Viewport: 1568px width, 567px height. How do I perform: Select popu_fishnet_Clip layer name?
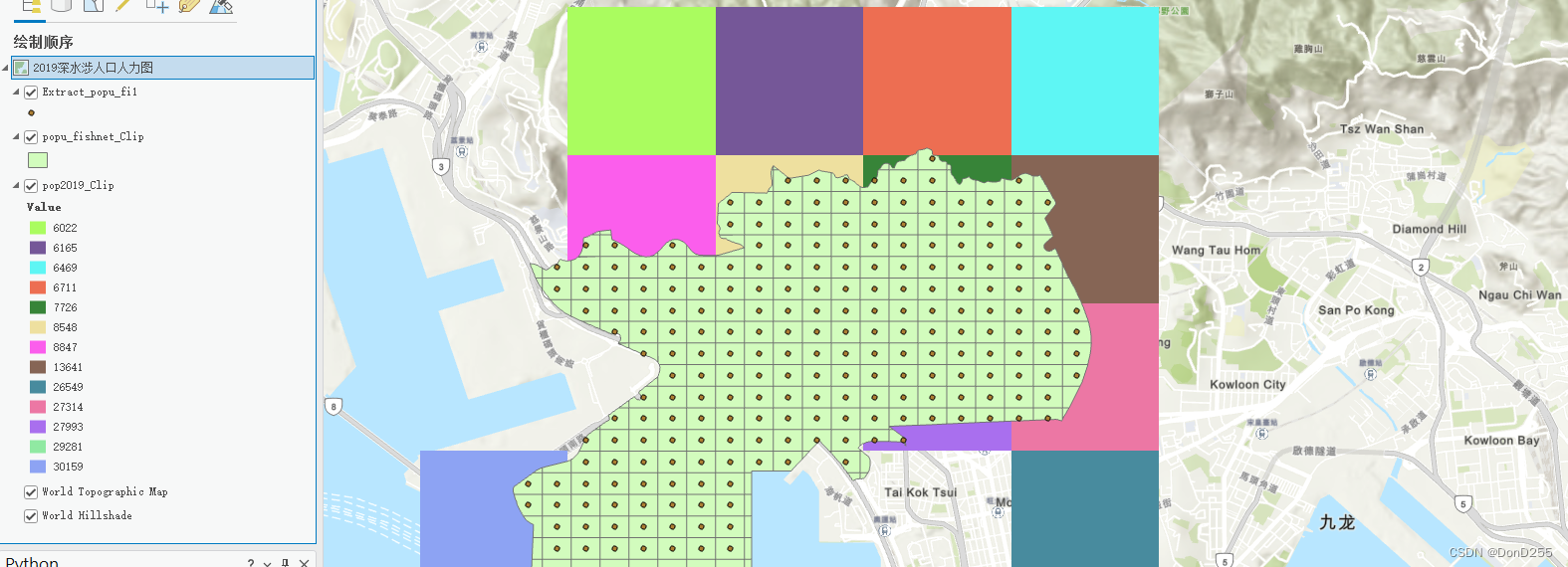[93, 136]
